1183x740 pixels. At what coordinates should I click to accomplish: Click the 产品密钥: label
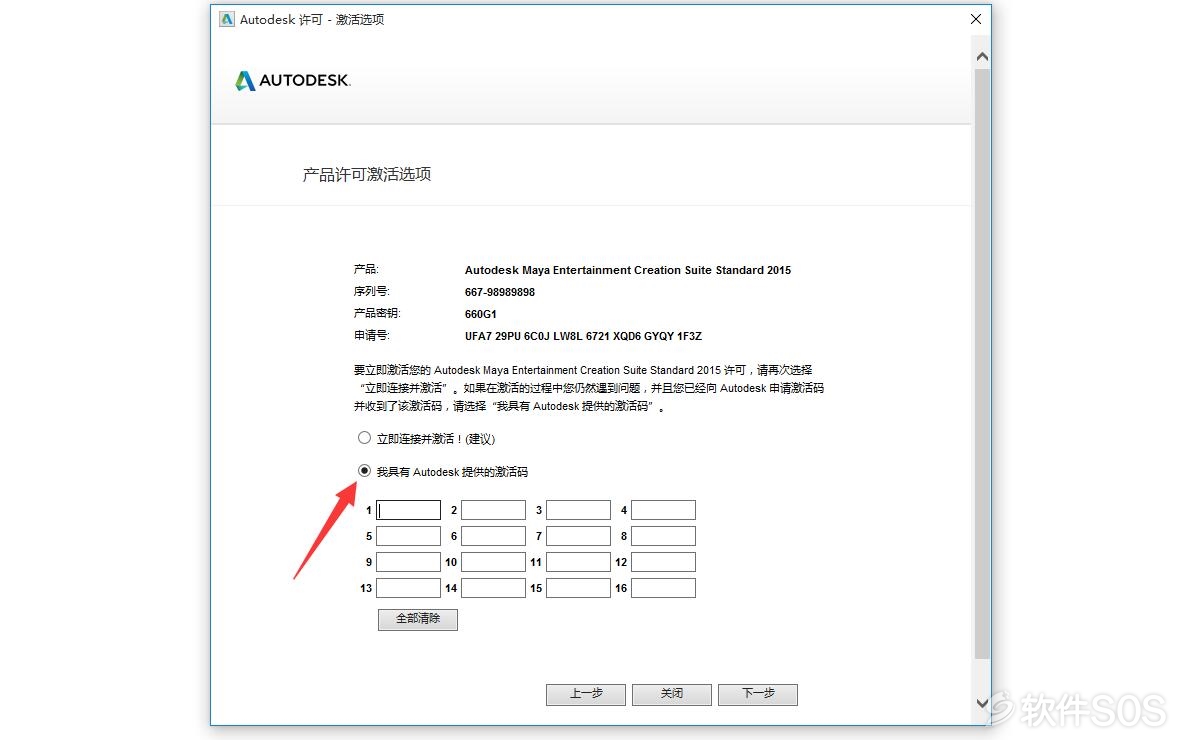pos(377,313)
